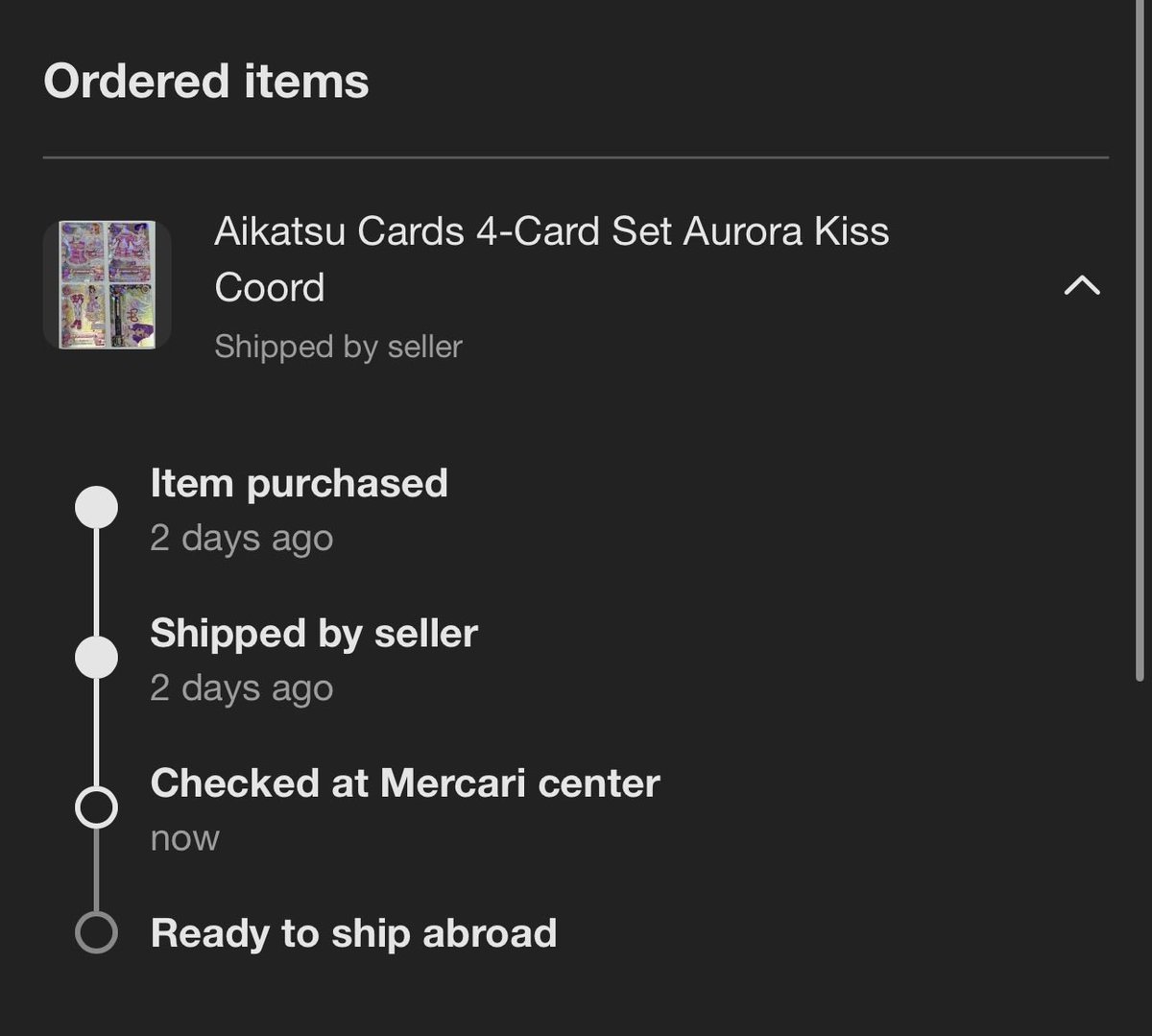The image size is (1152, 1036).
Task: Select the Checked at Mercari center label
Action: coord(405,783)
